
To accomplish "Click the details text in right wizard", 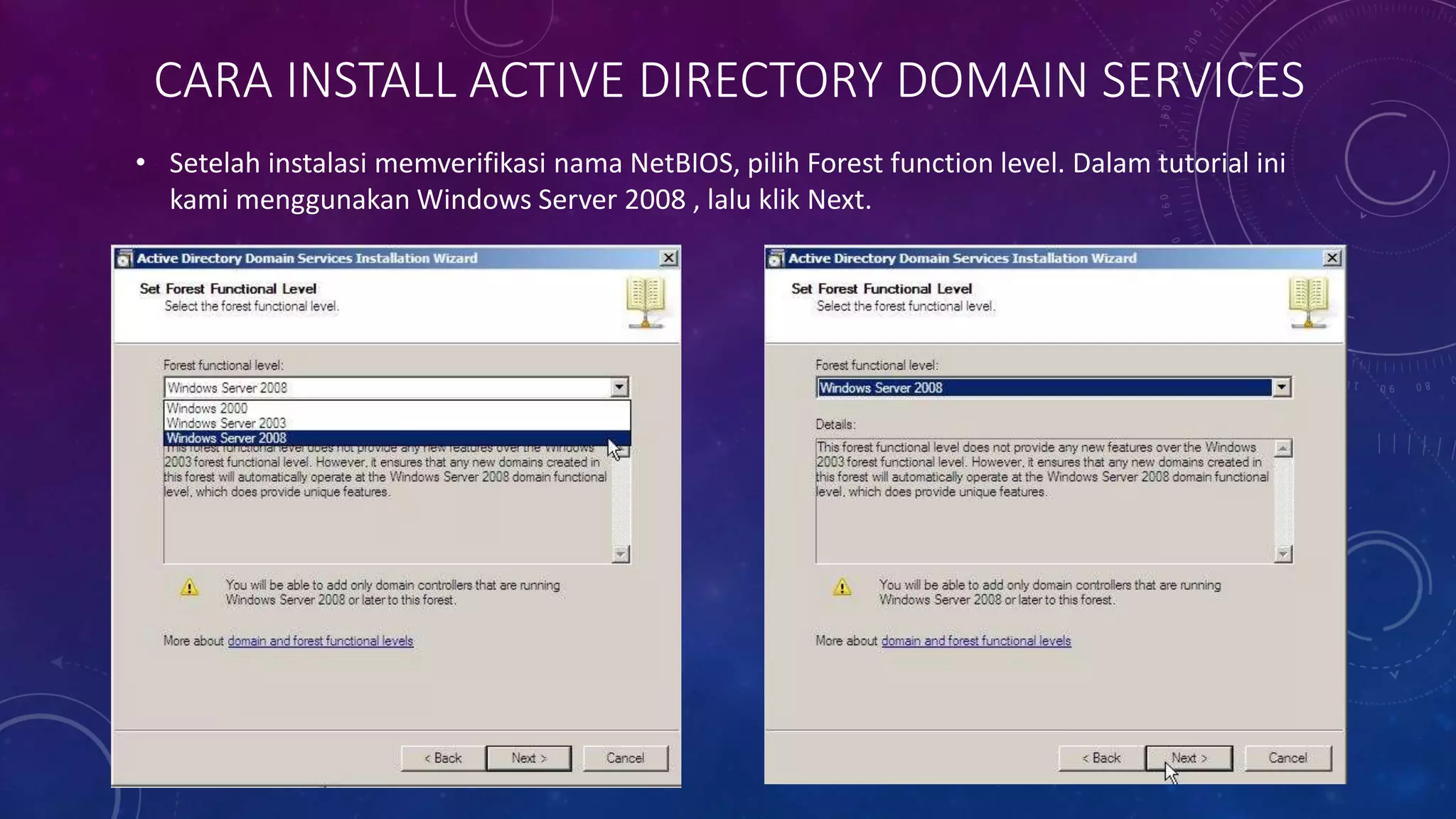I will [1042, 469].
